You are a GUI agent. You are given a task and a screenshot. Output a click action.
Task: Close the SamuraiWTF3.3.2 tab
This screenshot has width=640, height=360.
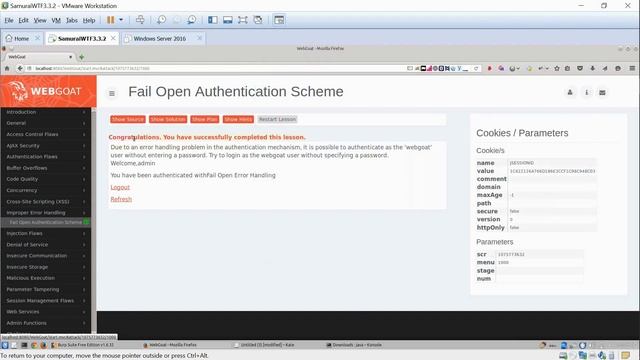click(113, 38)
